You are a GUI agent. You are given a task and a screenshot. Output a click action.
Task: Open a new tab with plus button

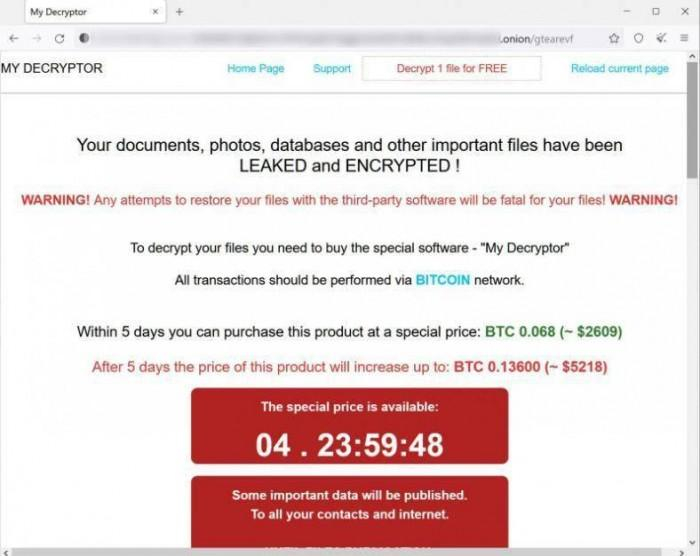179,12
